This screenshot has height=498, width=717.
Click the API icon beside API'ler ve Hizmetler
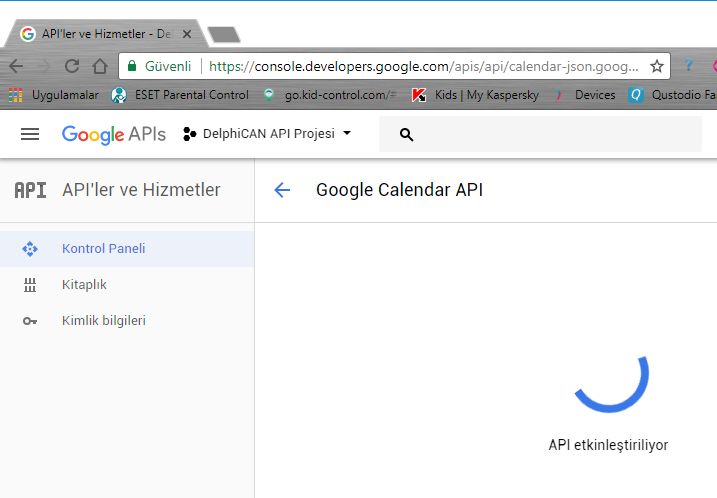pos(30,190)
